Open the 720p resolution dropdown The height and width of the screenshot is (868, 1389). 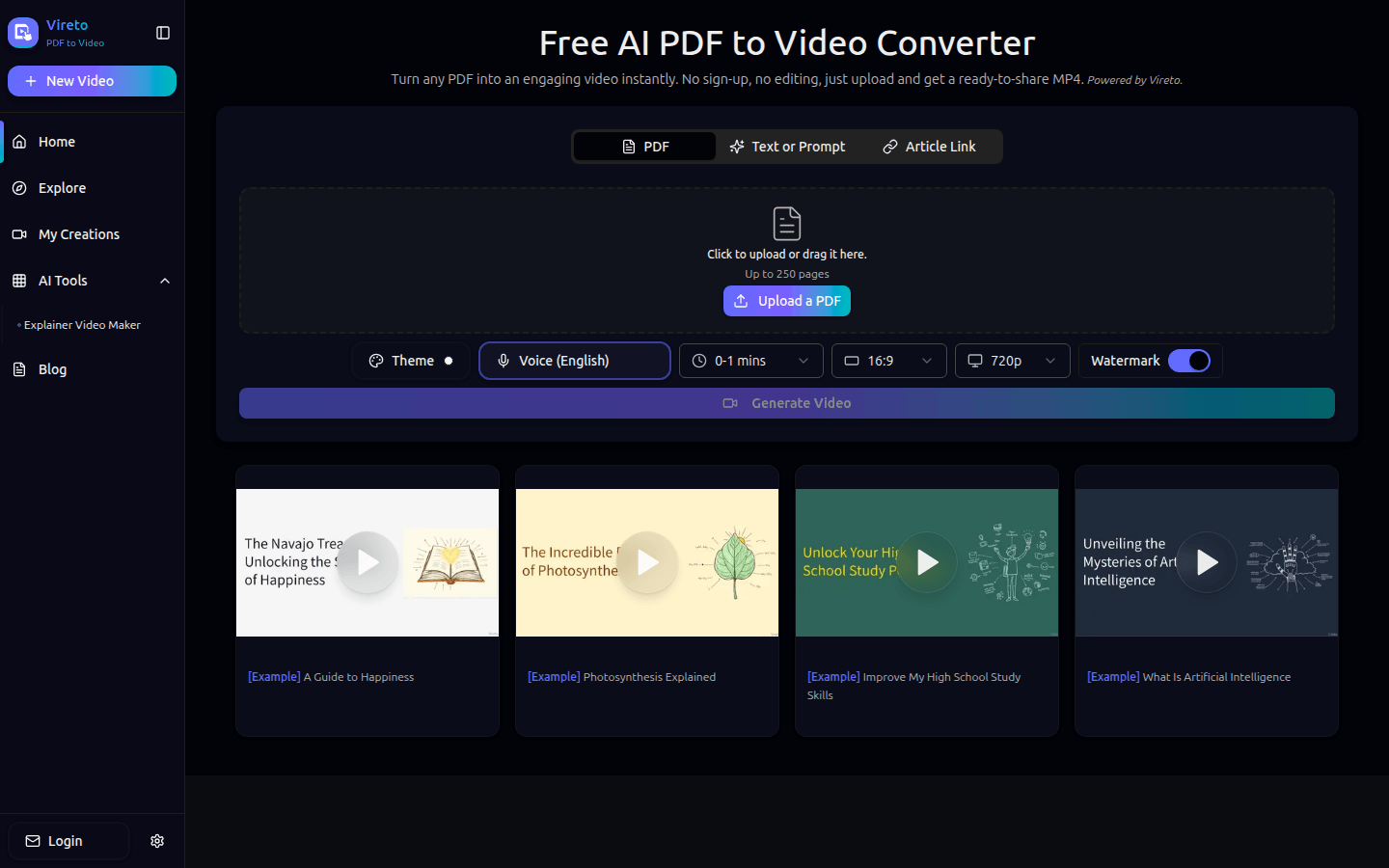(x=1013, y=361)
